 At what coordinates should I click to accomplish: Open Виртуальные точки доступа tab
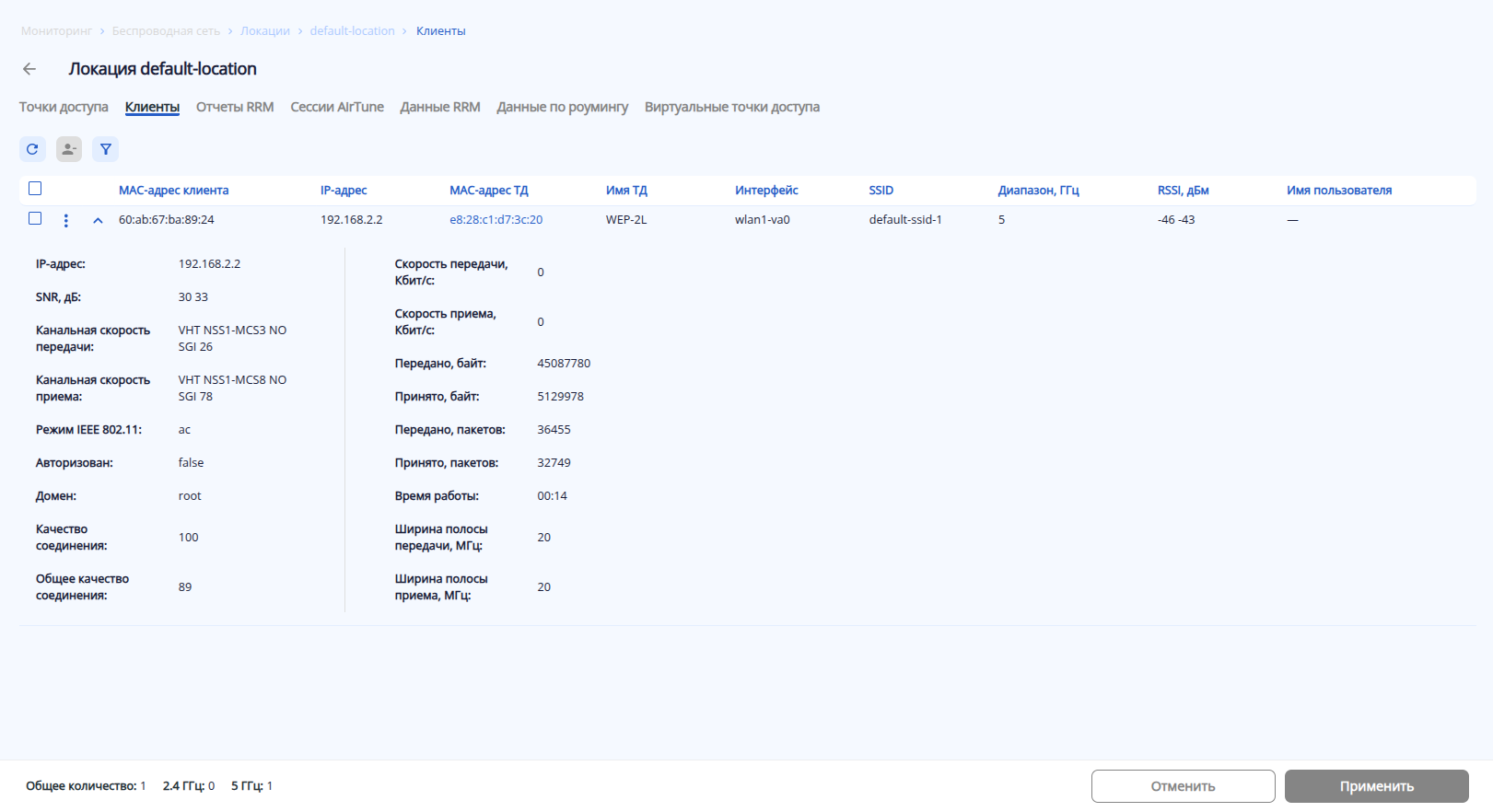point(732,107)
